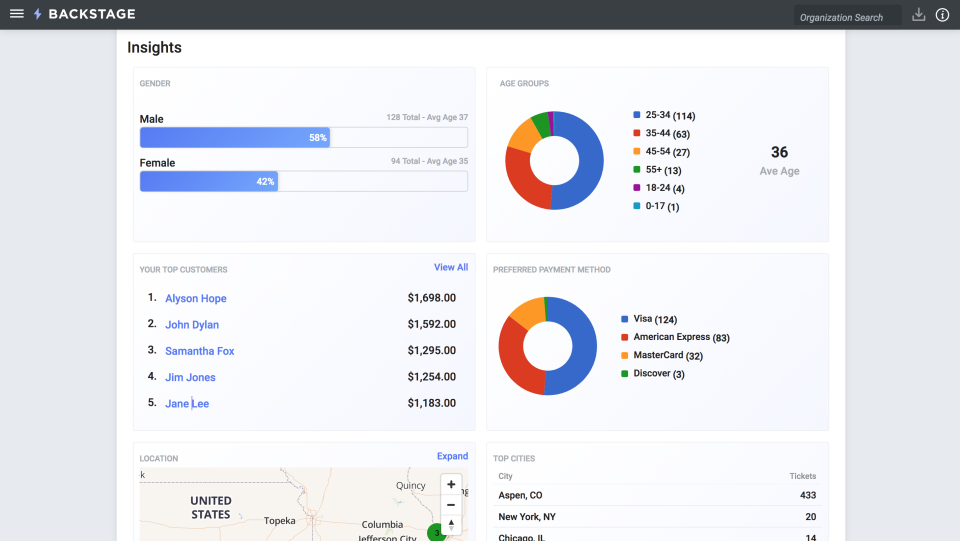
Task: Open John Dylan customer profile
Action: pyautogui.click(x=192, y=325)
